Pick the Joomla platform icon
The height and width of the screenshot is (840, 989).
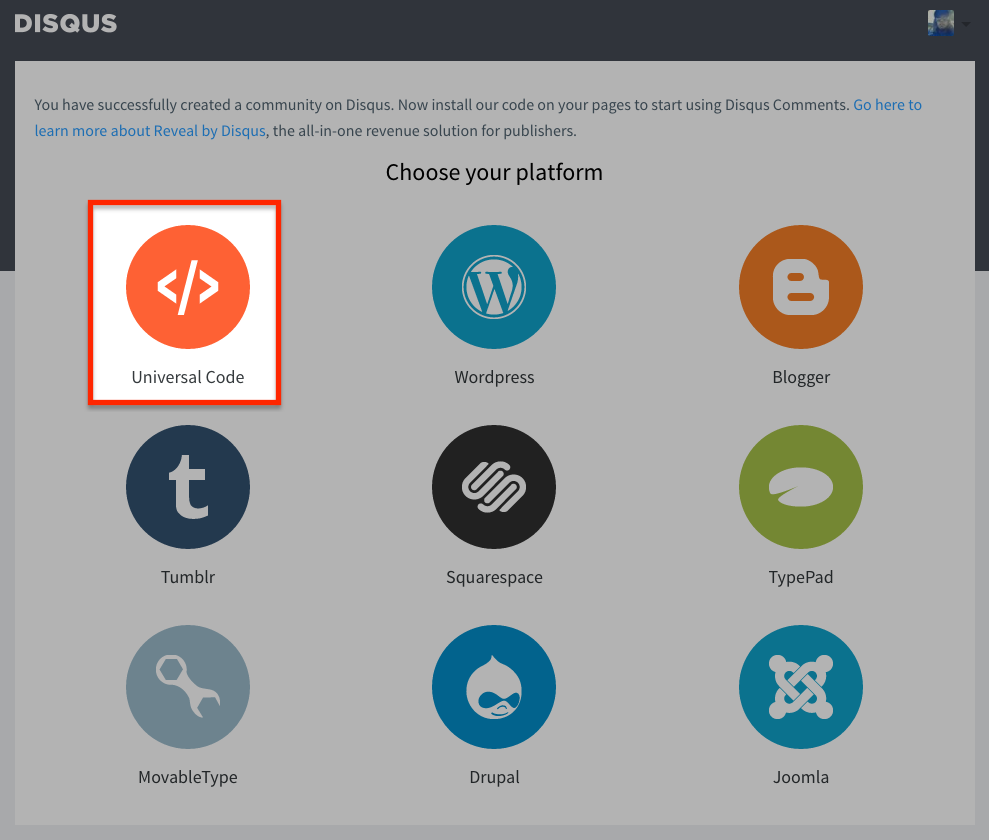pyautogui.click(x=801, y=687)
